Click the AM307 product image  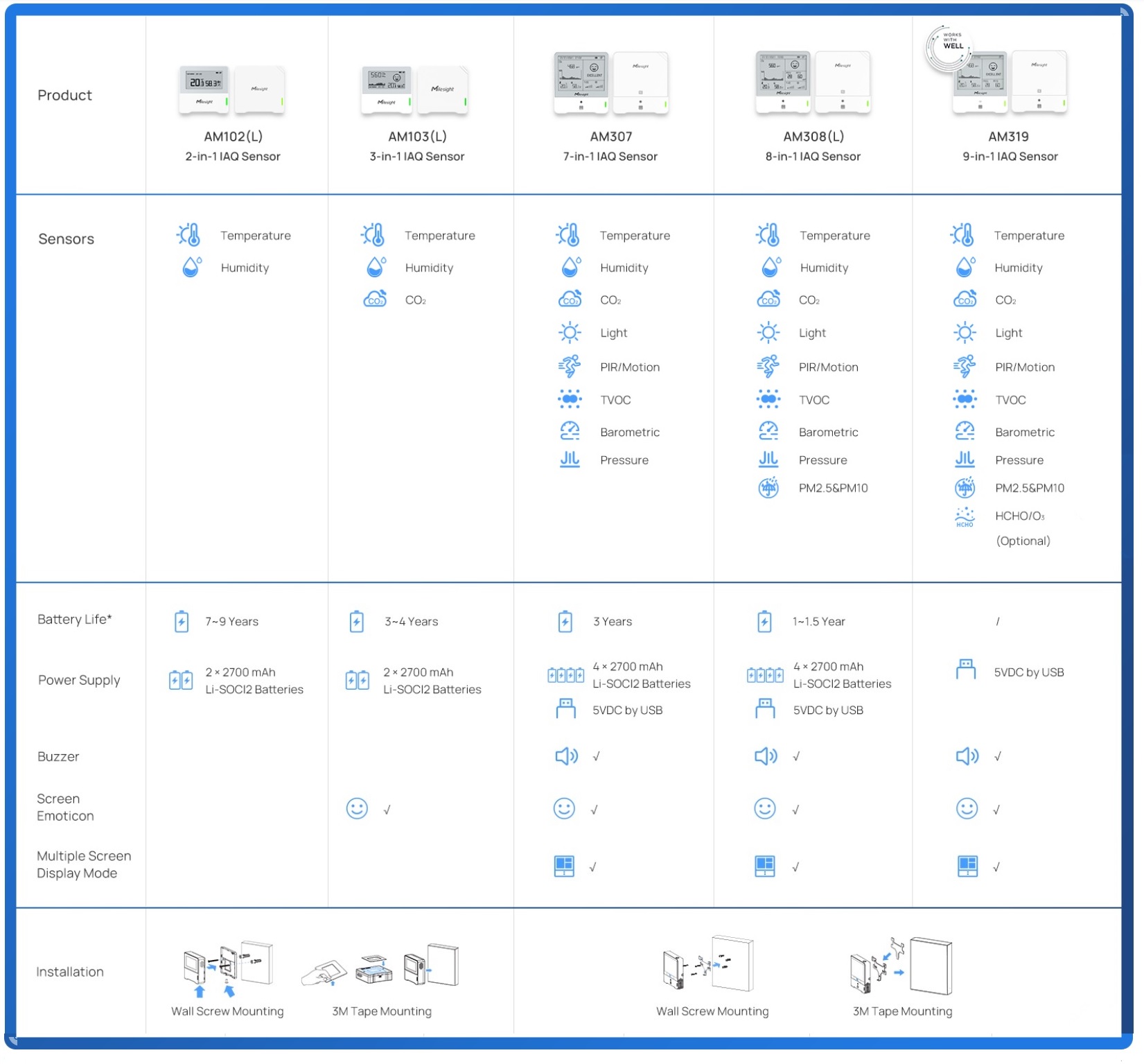[x=610, y=82]
